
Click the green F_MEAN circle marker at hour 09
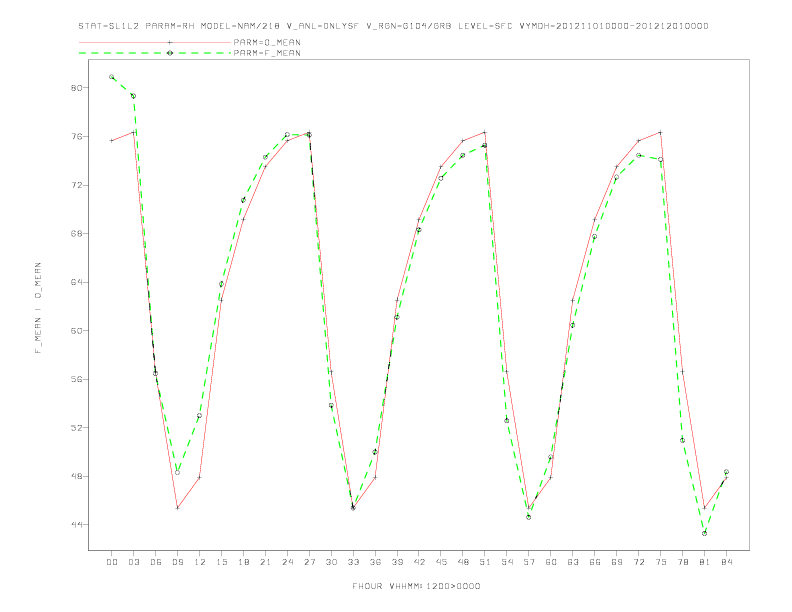pos(177,473)
